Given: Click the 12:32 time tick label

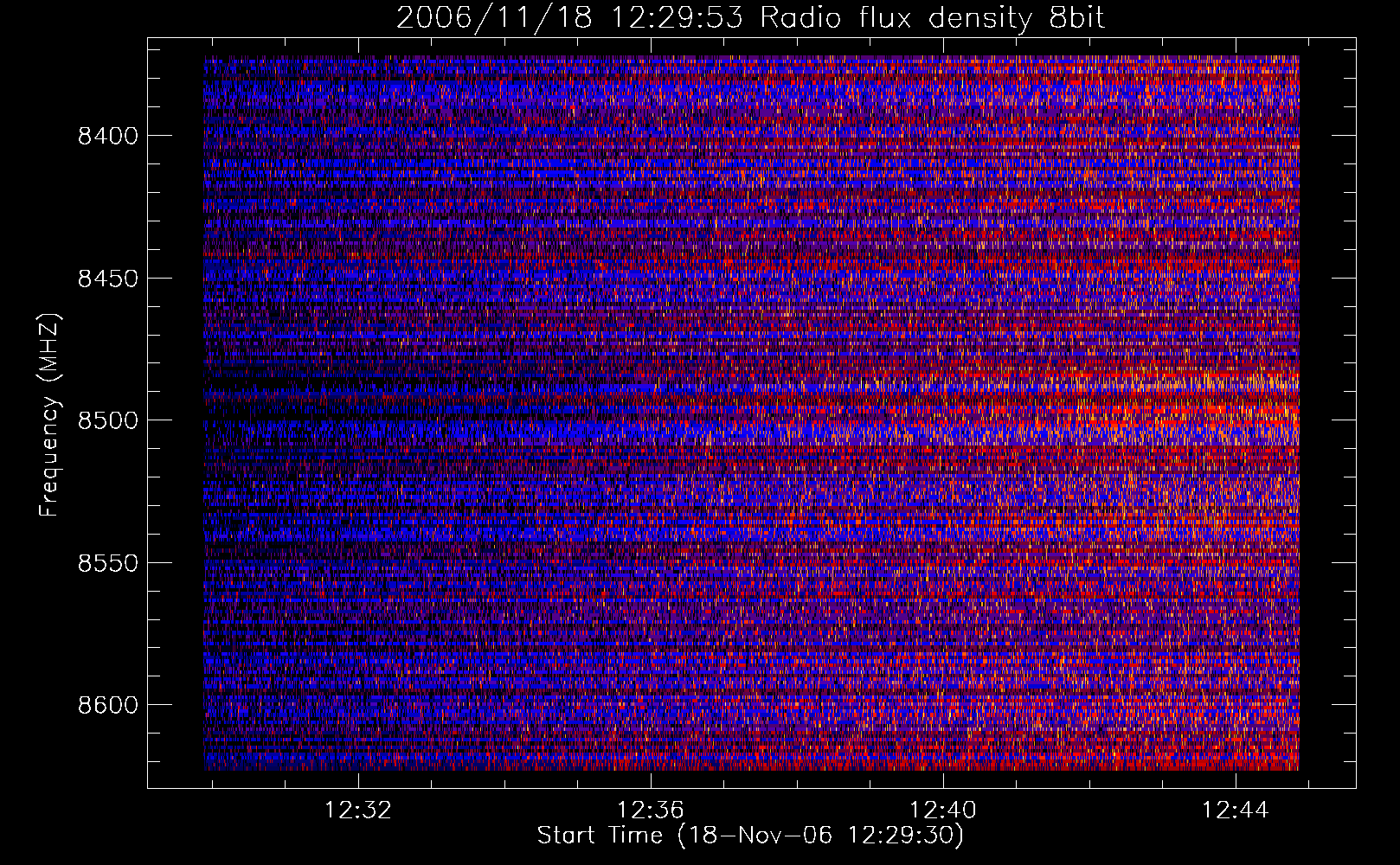Looking at the screenshot, I should 357,810.
